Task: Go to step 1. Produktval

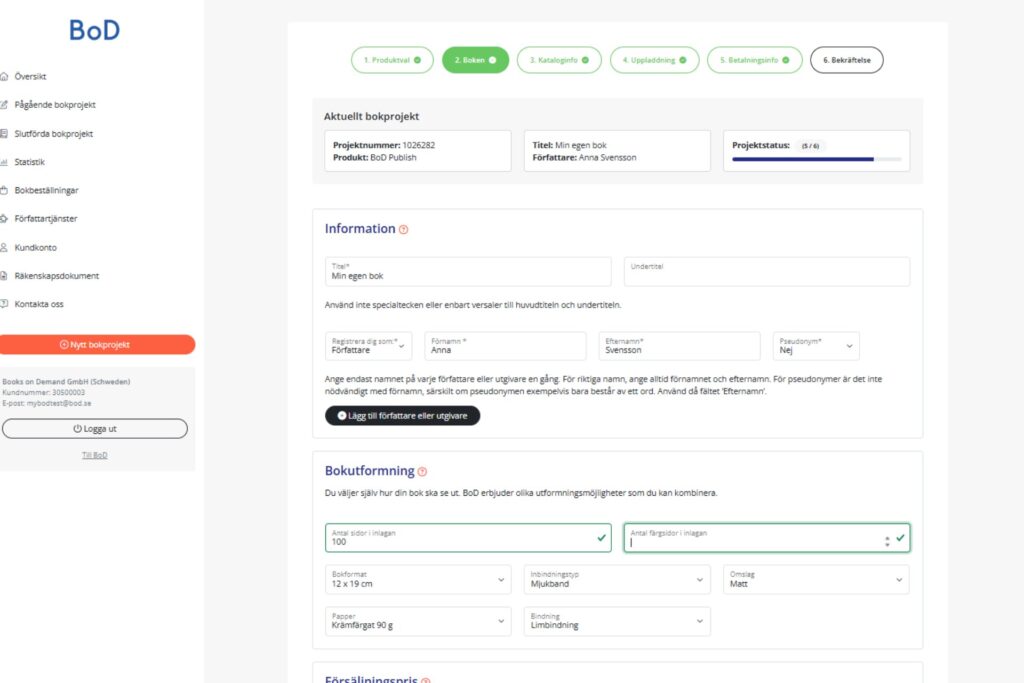Action: 392,60
